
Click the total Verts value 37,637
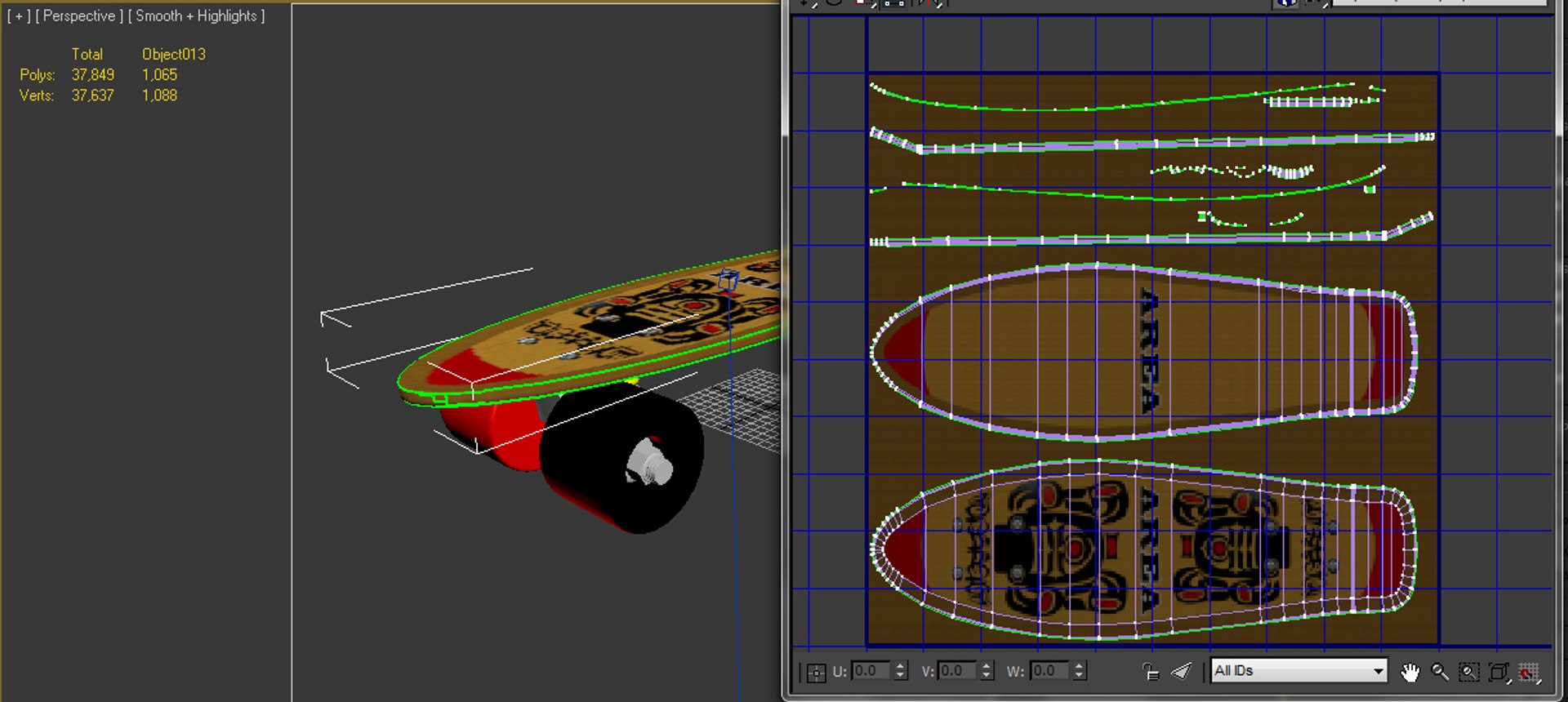click(93, 96)
